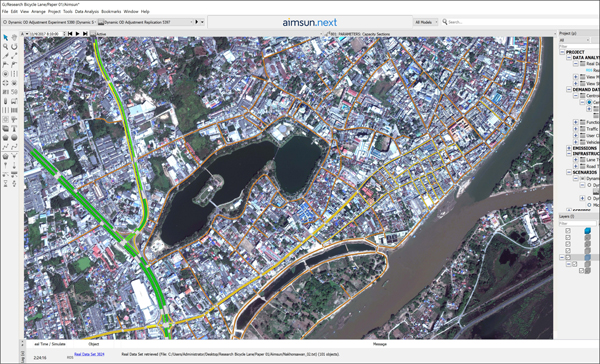Expand the Traffic node in project tree
The image size is (600, 364).
point(576,129)
